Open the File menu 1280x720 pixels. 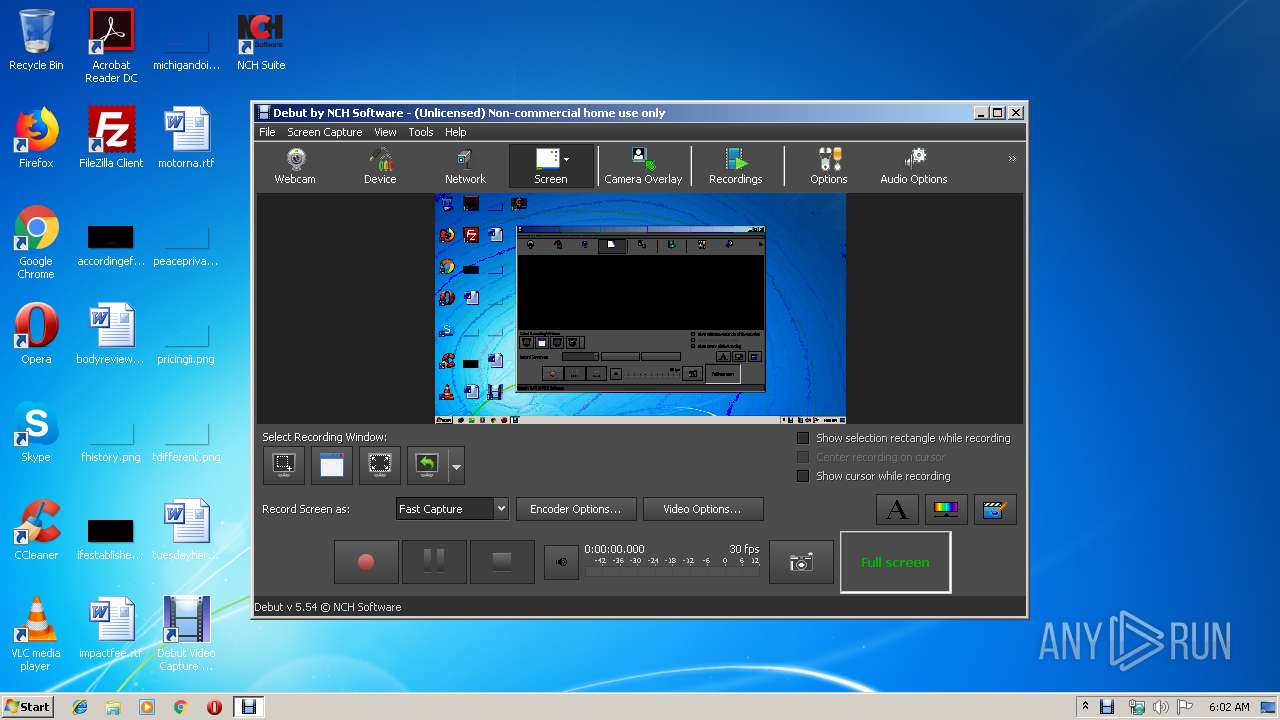tap(267, 132)
